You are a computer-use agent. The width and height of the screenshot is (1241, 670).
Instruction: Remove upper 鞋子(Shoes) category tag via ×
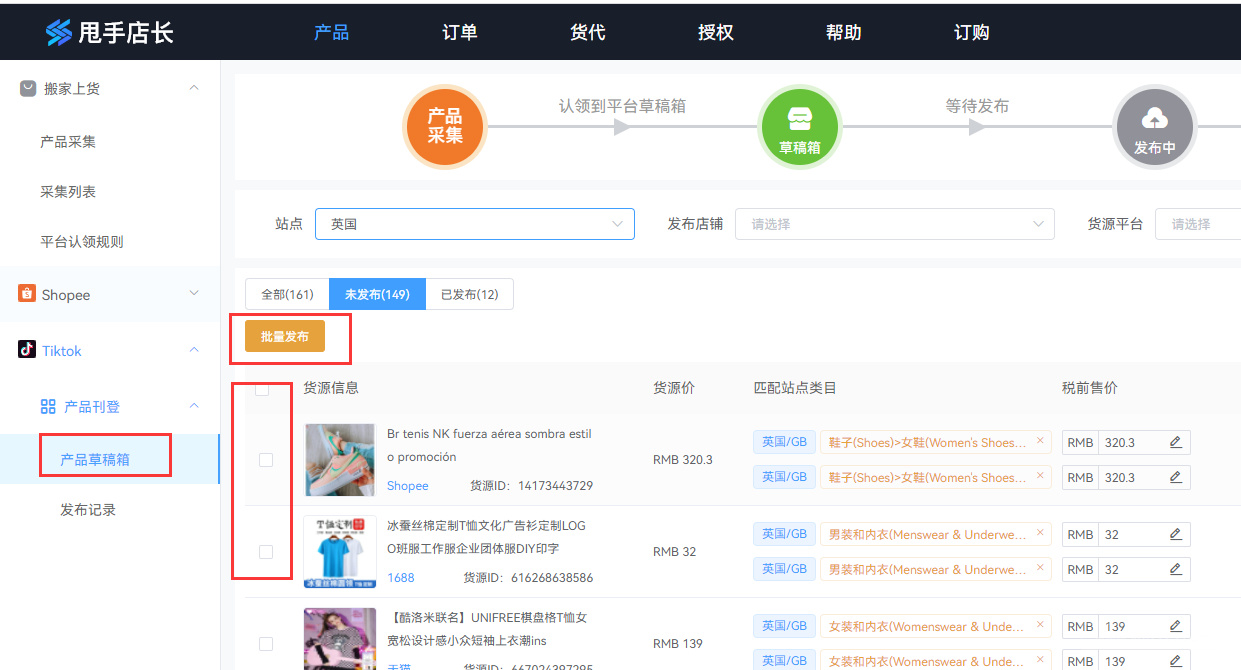coord(1040,441)
